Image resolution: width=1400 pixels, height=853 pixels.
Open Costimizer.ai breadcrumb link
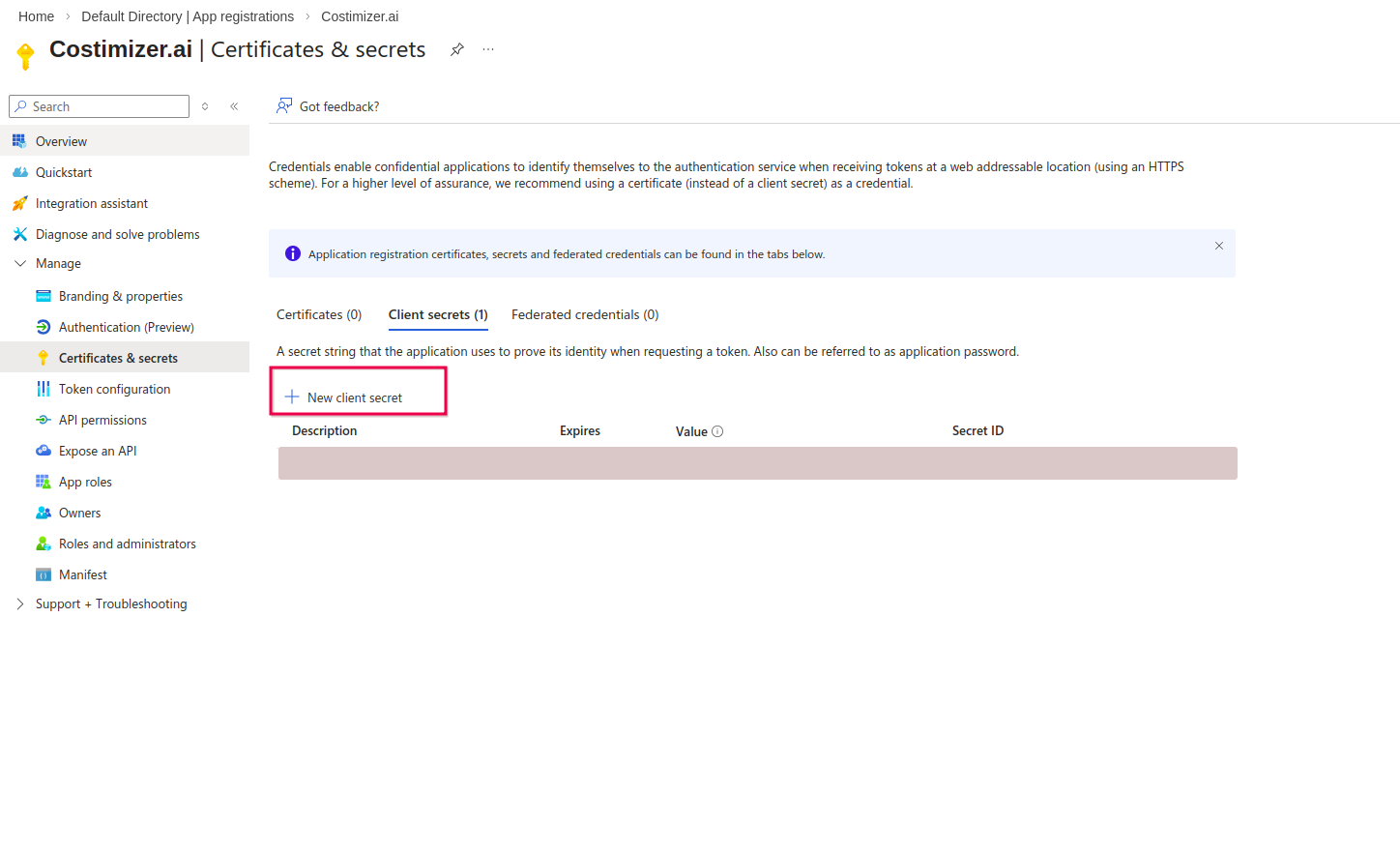[360, 16]
